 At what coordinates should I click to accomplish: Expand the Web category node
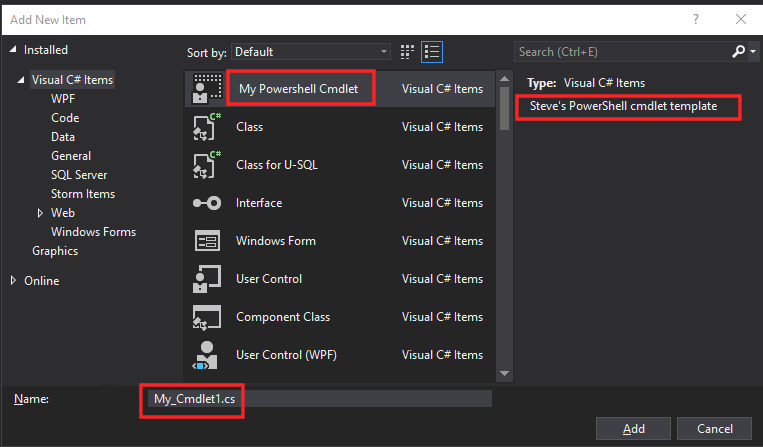coord(40,213)
